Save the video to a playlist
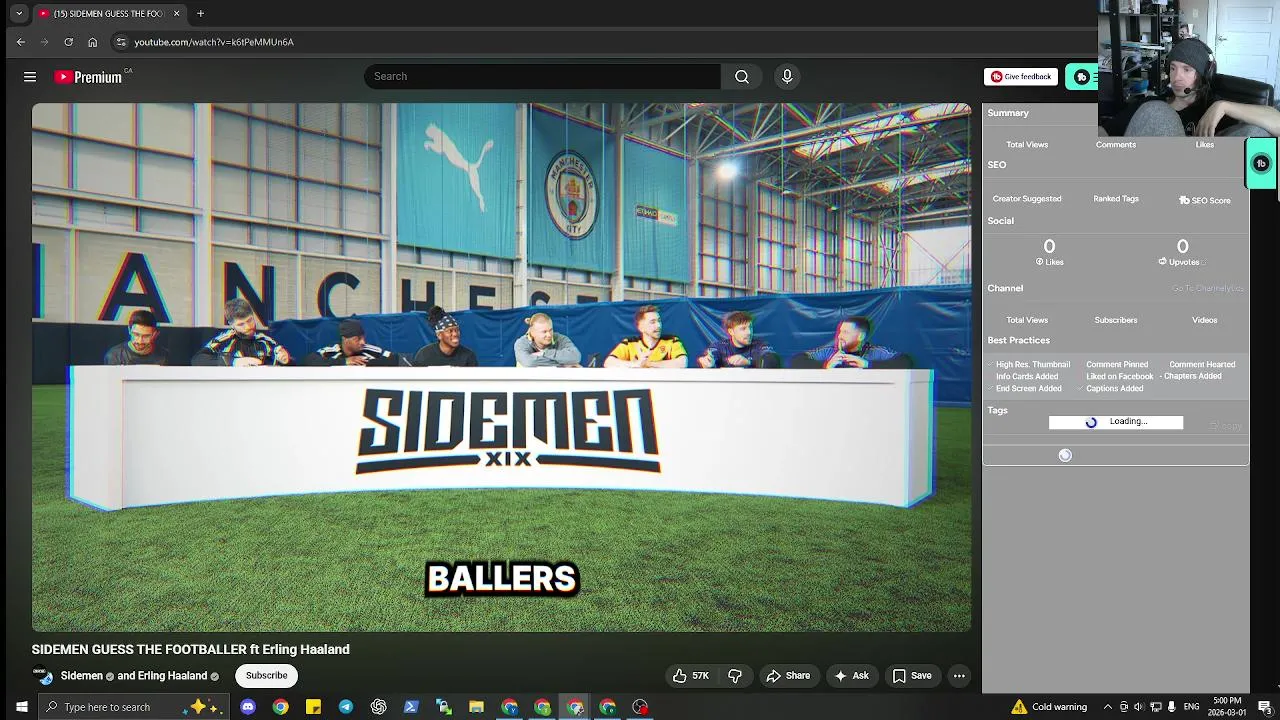This screenshot has height=720, width=1280. coord(912,676)
